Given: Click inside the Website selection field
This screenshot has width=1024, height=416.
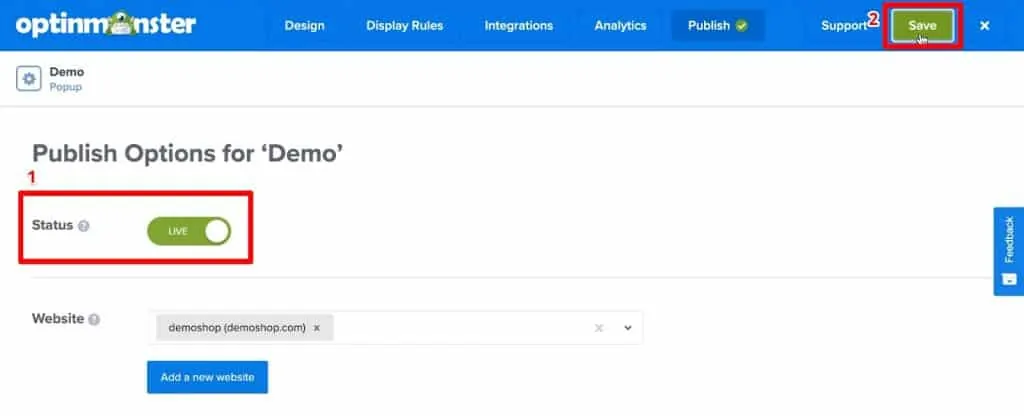Looking at the screenshot, I should (x=395, y=328).
